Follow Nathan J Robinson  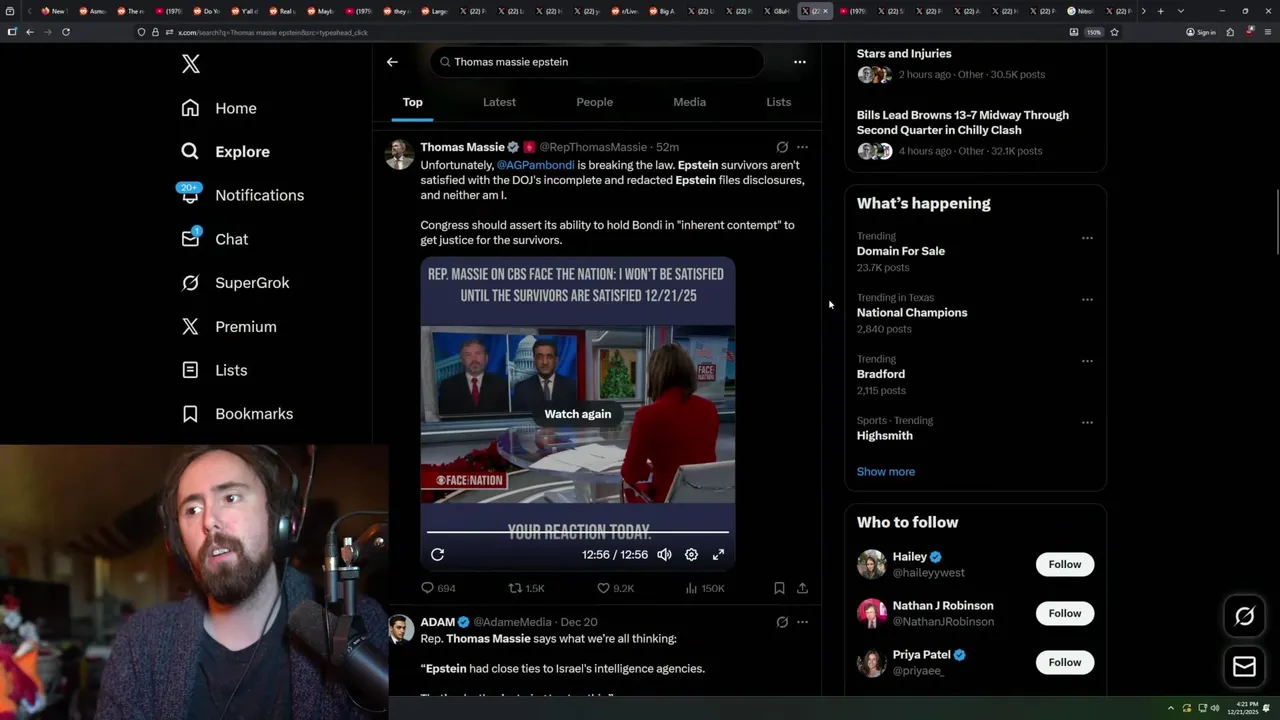tap(1064, 613)
